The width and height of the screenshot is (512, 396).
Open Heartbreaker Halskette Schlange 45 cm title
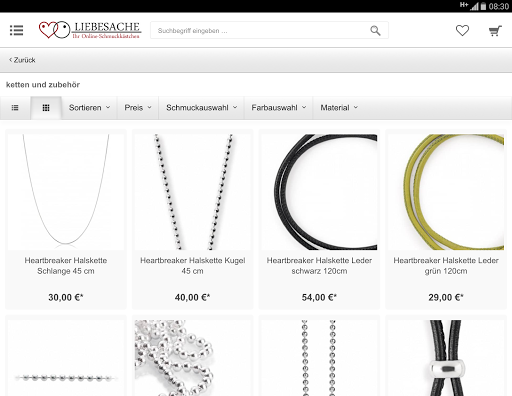coord(66,266)
